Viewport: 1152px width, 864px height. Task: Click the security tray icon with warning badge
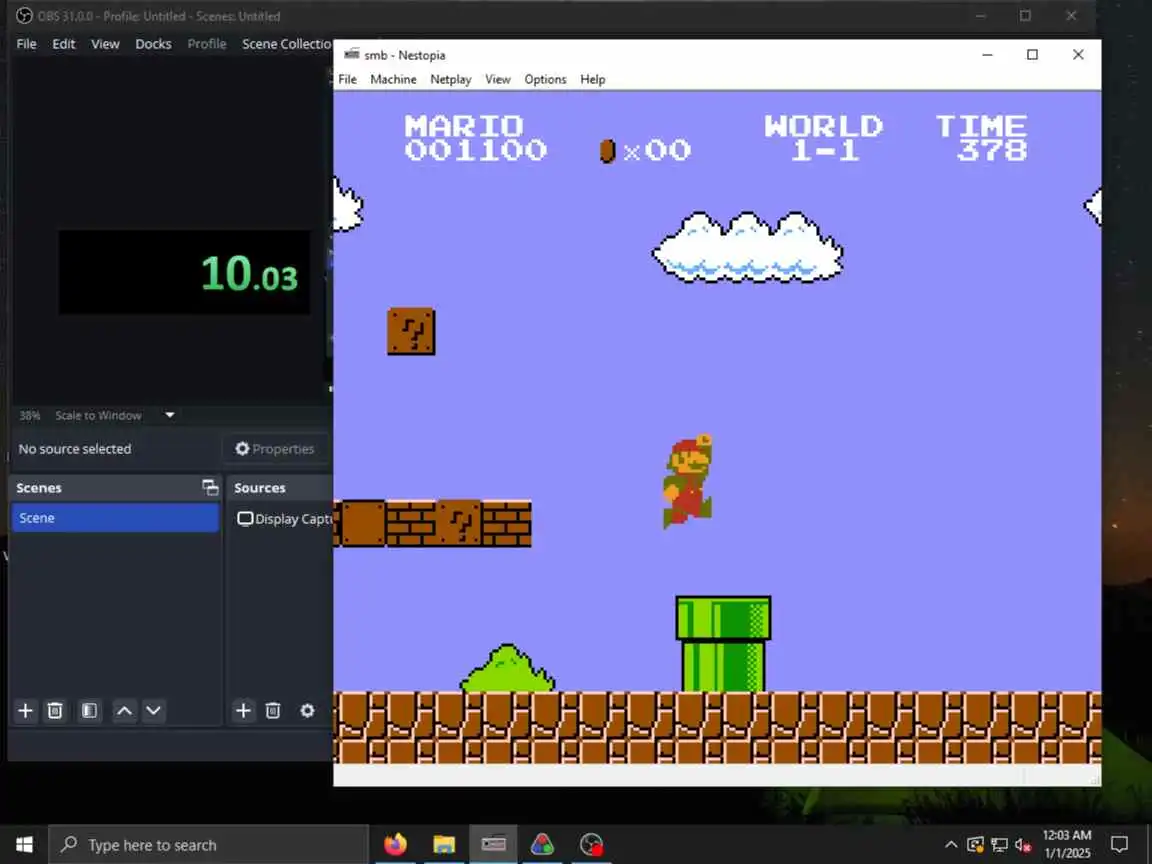(x=975, y=845)
